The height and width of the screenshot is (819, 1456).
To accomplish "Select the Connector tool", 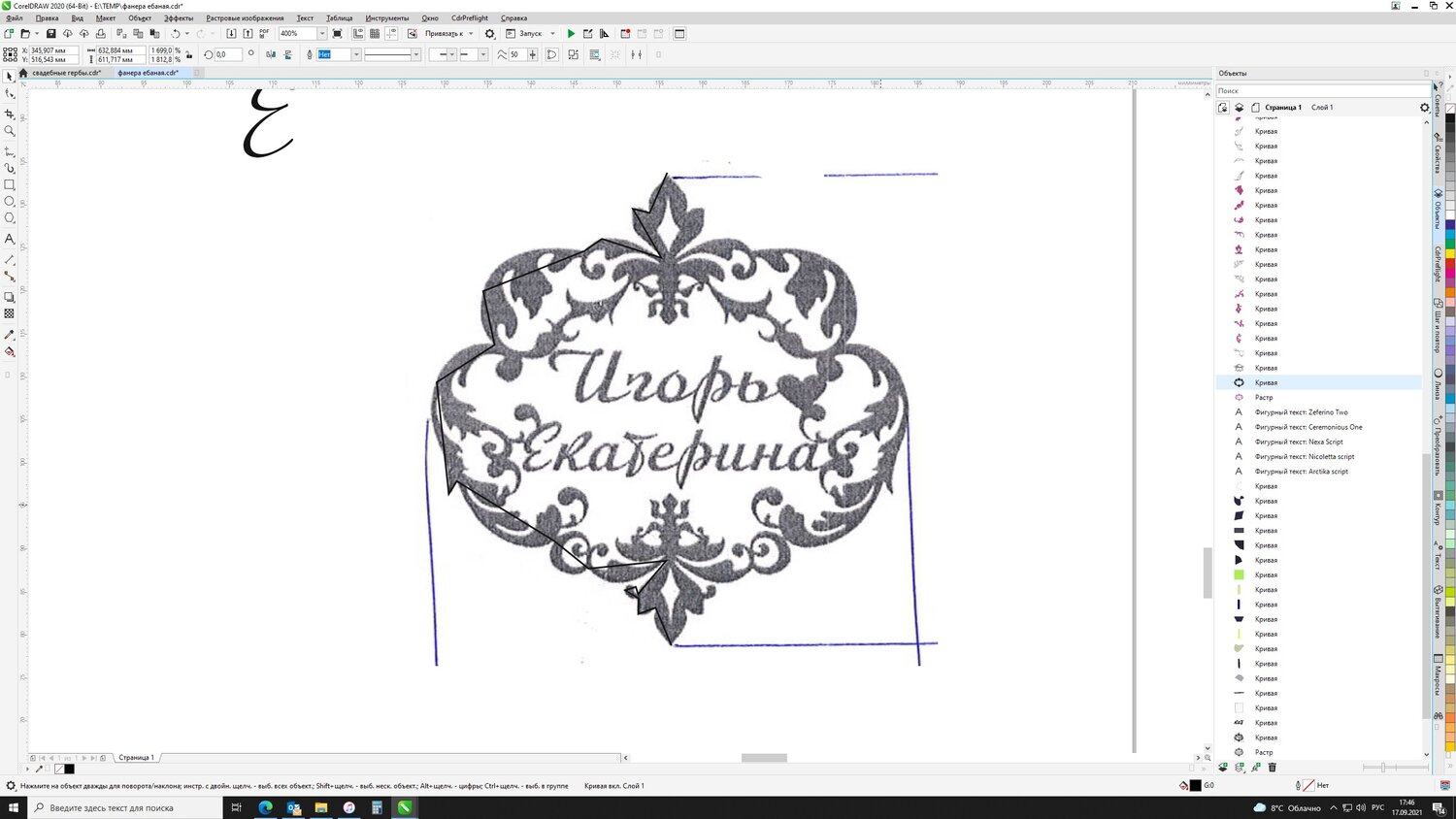I will point(10,277).
